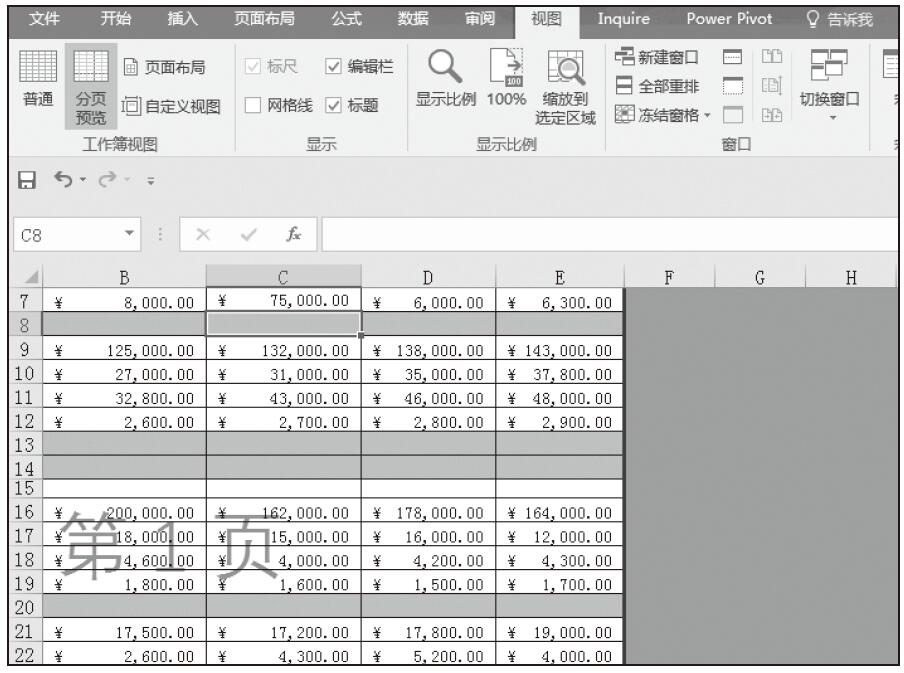Viewport: 904px width, 673px height.
Task: Select column B header
Action: click(x=125, y=277)
